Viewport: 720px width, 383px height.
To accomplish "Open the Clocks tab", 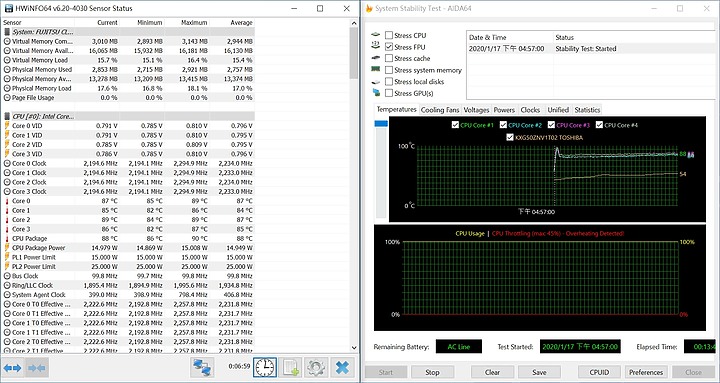I will click(x=530, y=110).
